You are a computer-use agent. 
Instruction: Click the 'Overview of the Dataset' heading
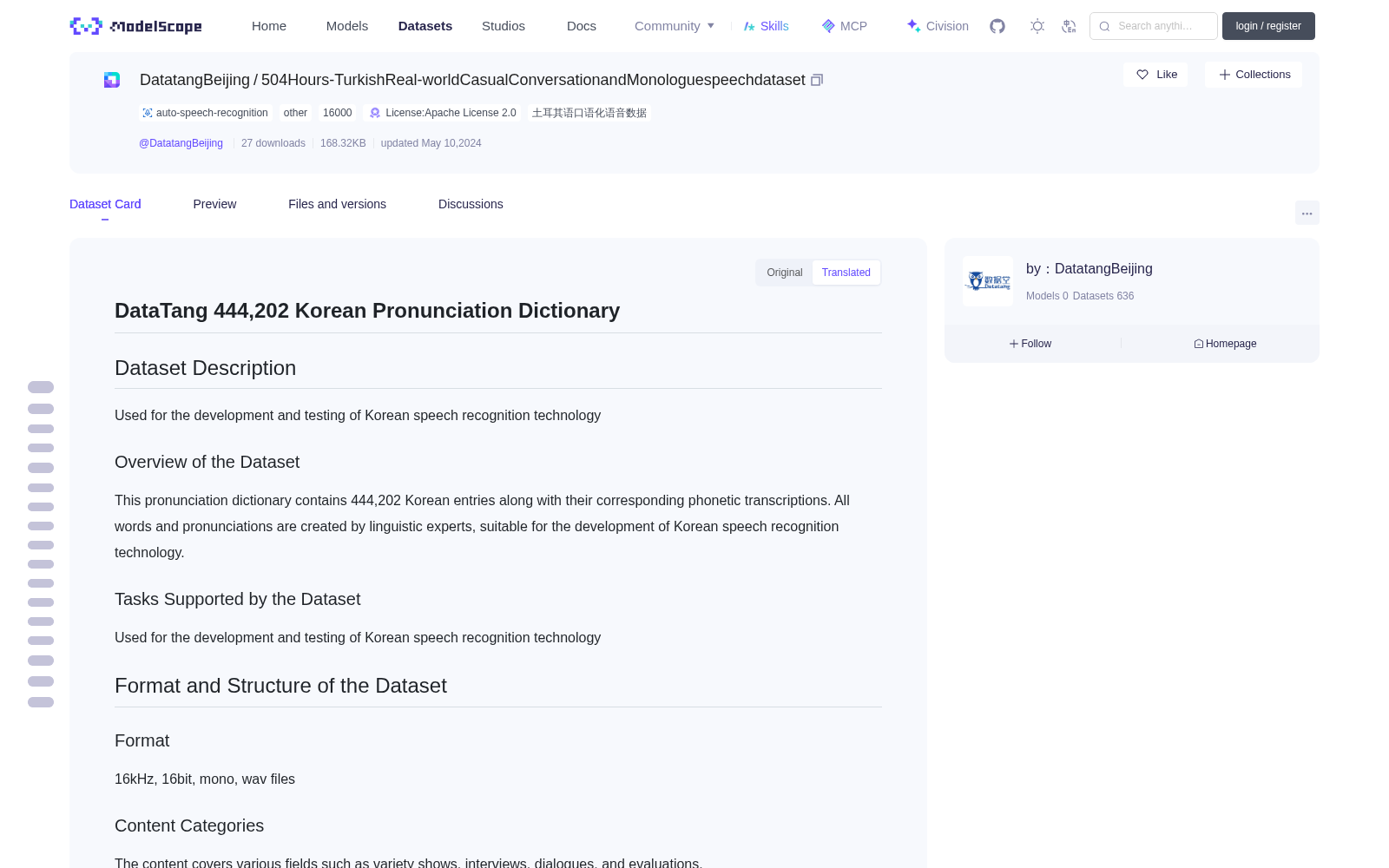207,463
